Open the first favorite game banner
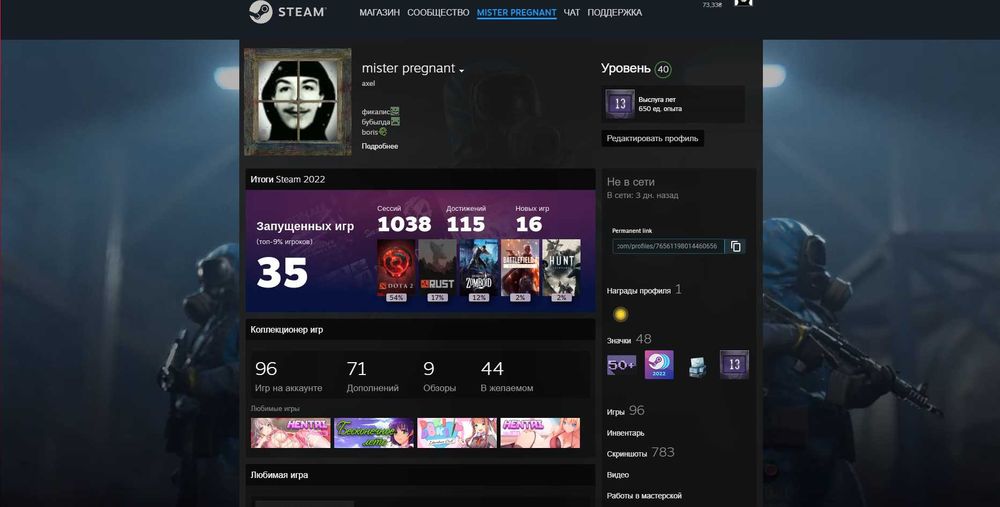The height and width of the screenshot is (507, 1000). (x=291, y=433)
